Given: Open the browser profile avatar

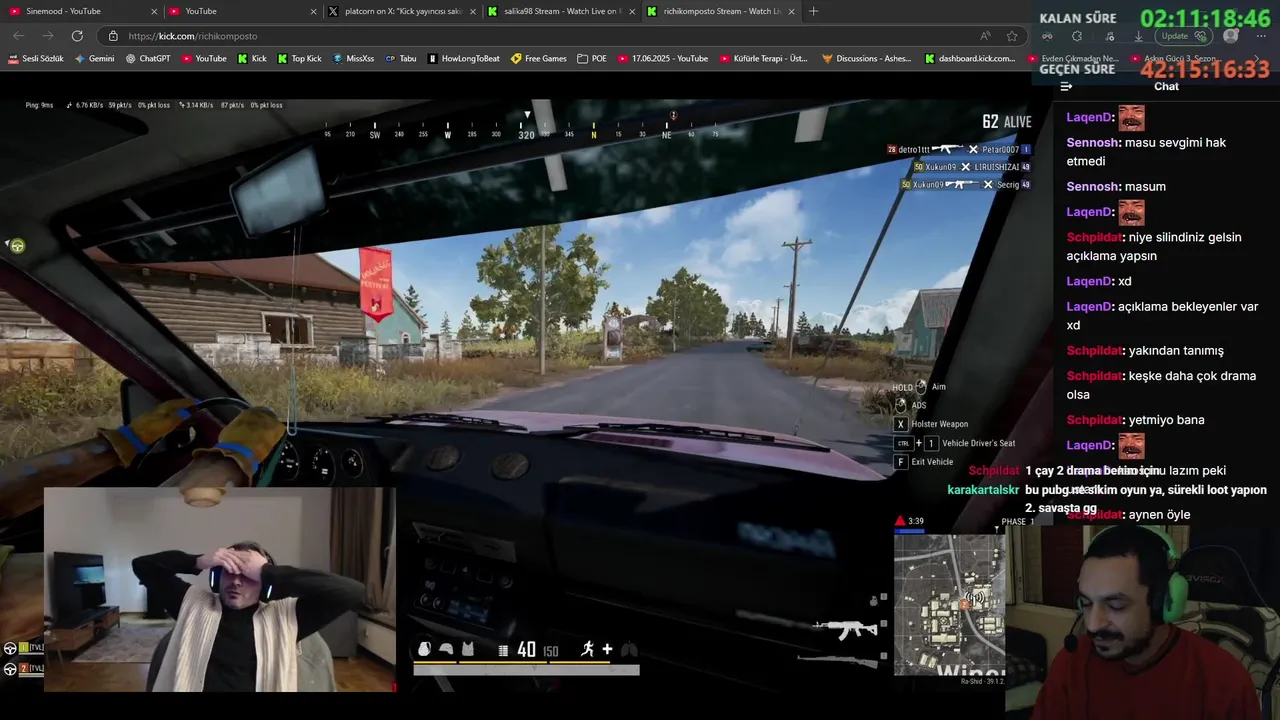Looking at the screenshot, I should [x=1231, y=36].
